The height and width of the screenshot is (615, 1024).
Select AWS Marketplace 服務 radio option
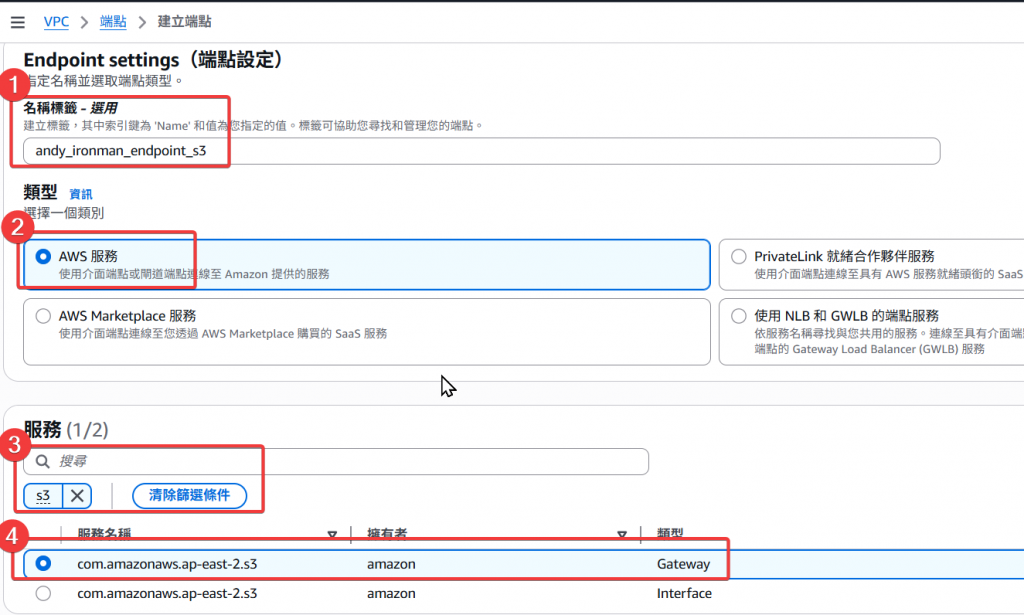[43, 316]
